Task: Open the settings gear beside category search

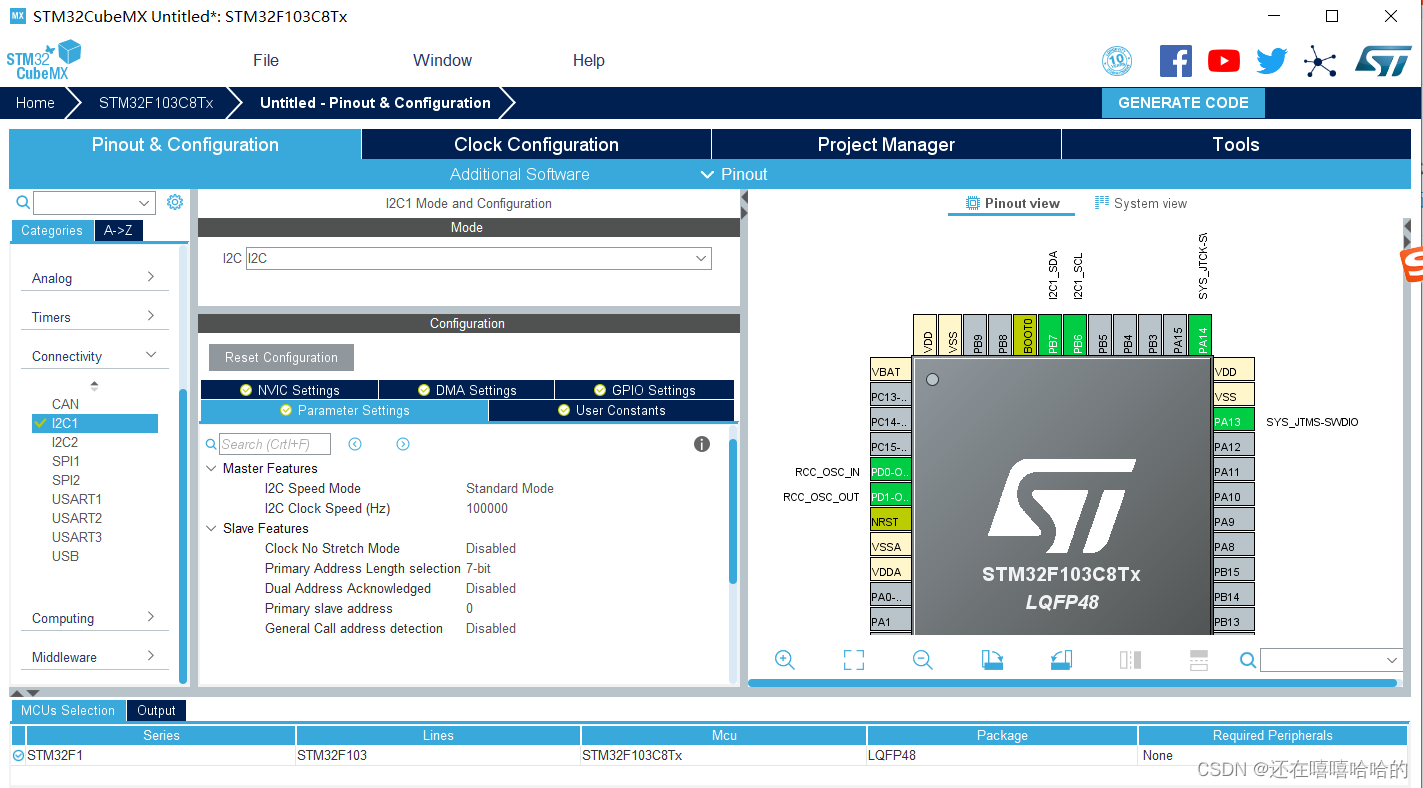Action: tap(175, 202)
